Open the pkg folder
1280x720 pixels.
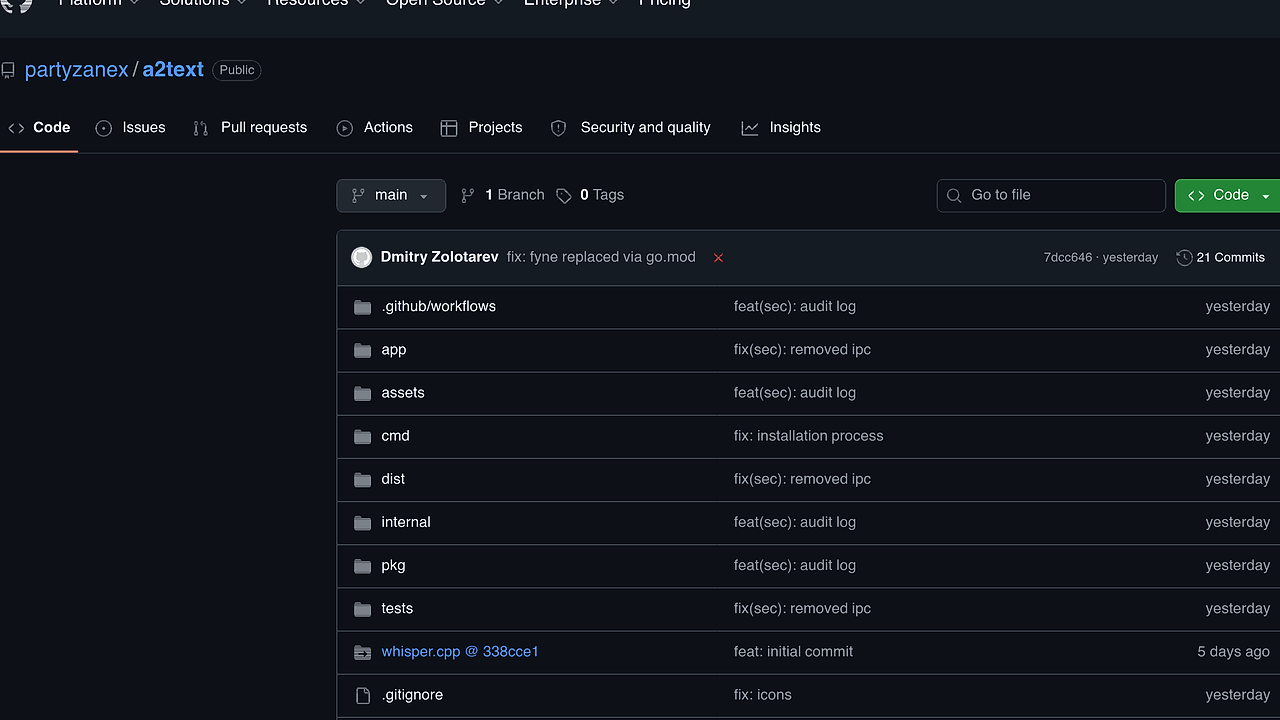point(393,565)
